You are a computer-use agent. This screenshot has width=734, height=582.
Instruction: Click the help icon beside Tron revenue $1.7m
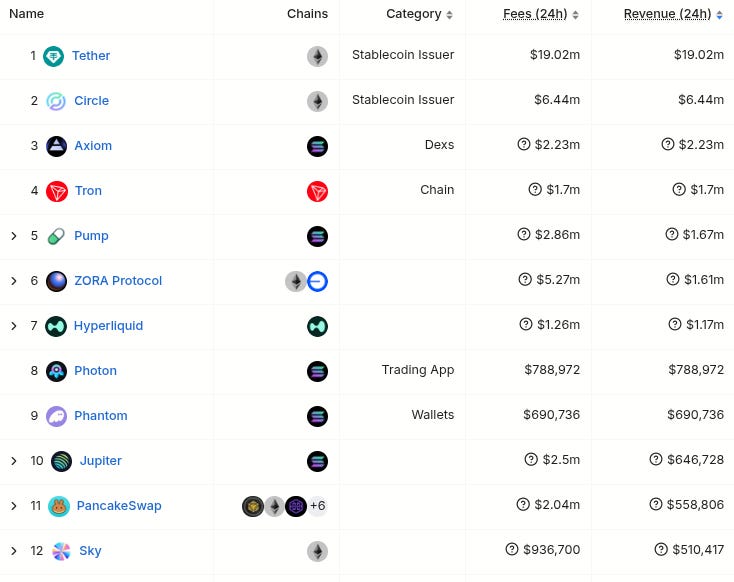pyautogui.click(x=679, y=189)
